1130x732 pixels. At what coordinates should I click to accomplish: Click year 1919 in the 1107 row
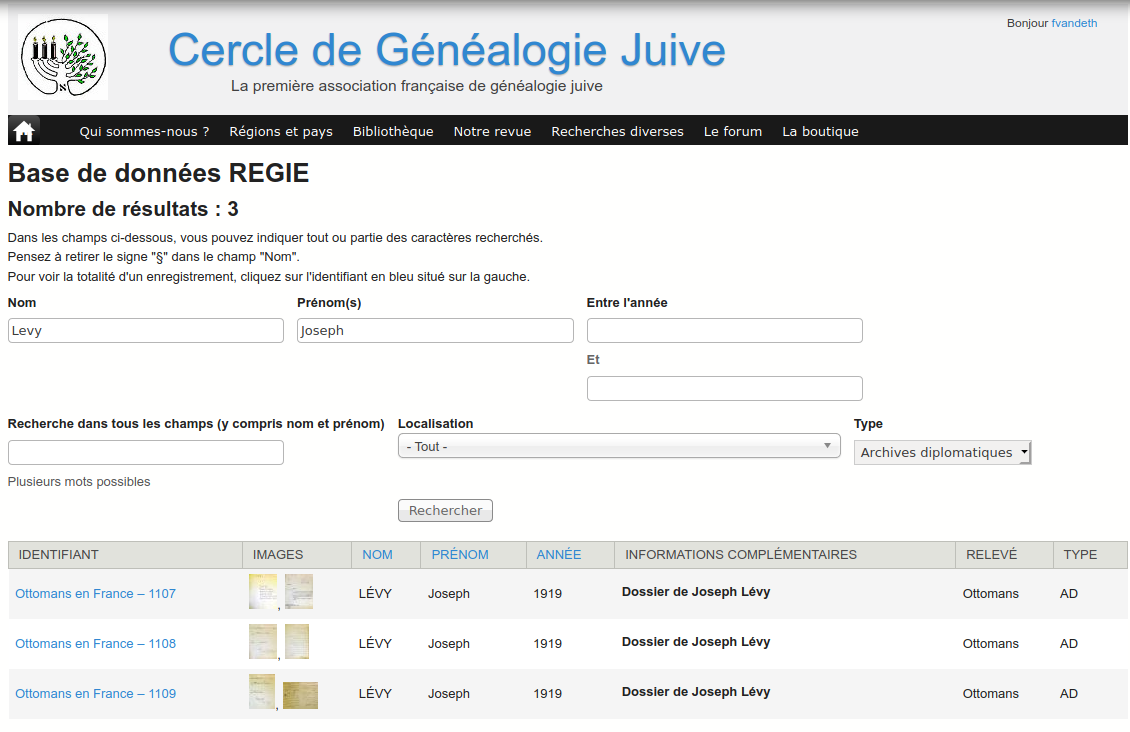548,594
